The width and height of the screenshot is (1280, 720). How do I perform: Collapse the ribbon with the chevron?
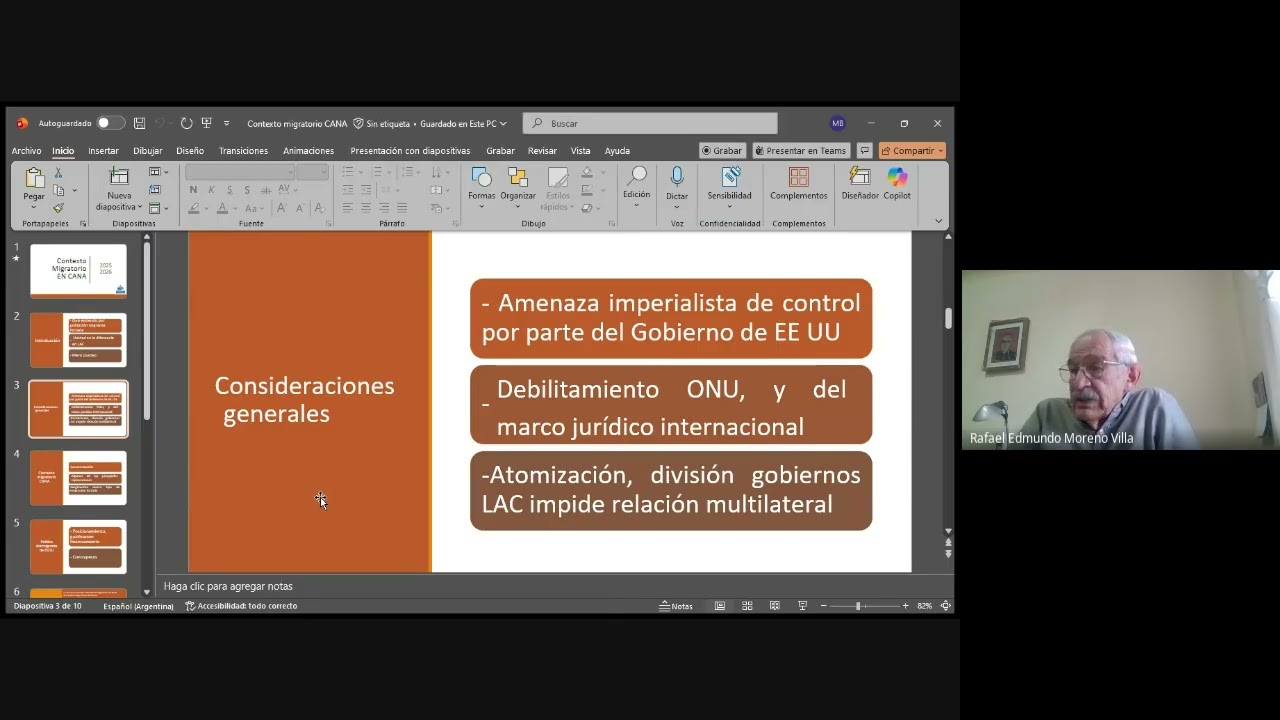(938, 221)
